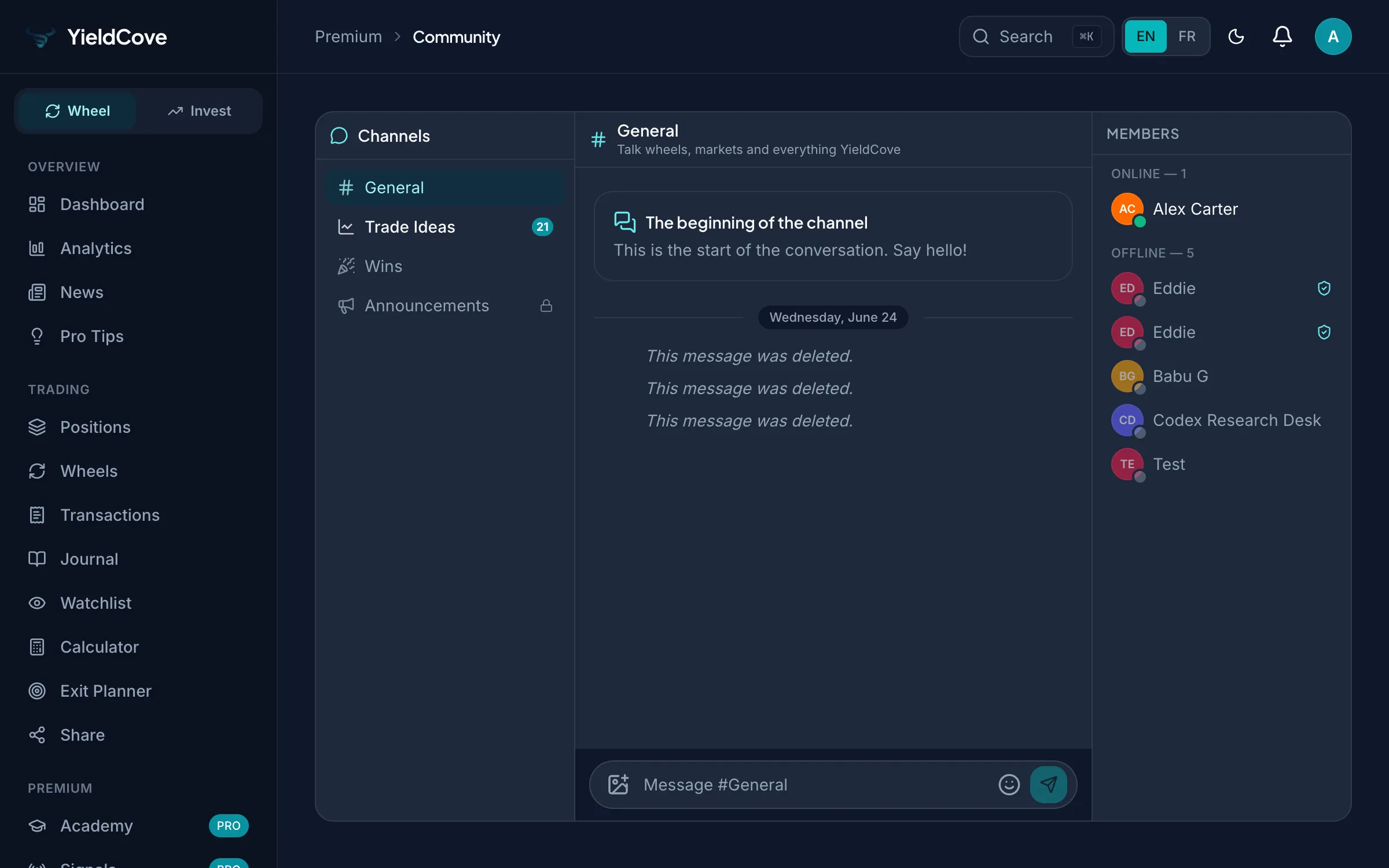Click the BG avatar for Babu G

(1127, 376)
